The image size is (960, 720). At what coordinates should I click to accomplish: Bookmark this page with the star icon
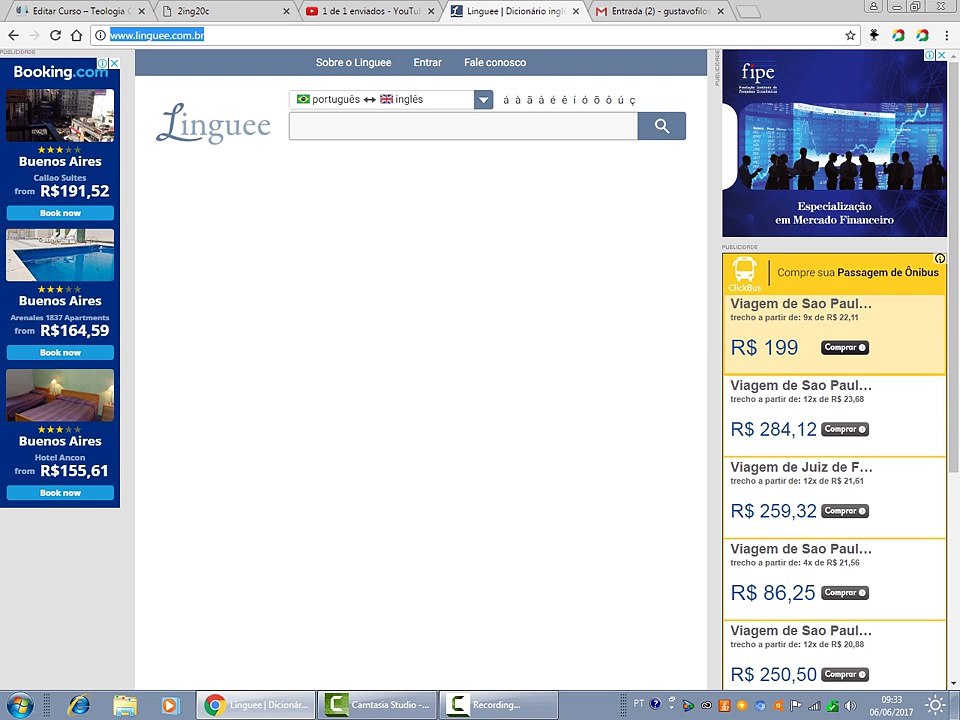click(850, 36)
